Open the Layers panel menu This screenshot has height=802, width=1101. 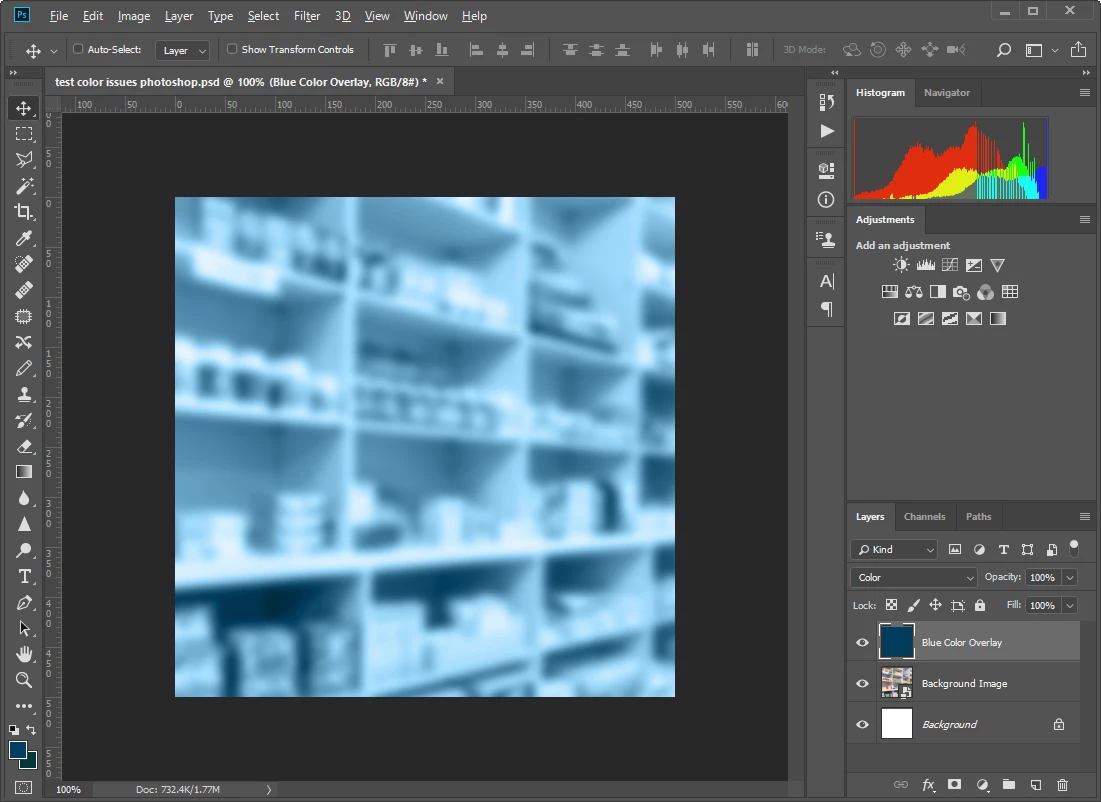pyautogui.click(x=1084, y=516)
